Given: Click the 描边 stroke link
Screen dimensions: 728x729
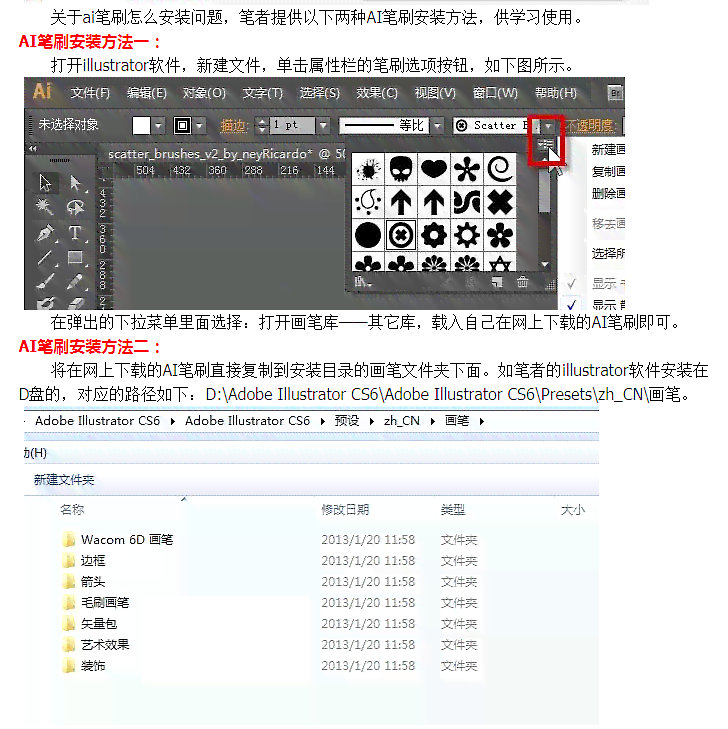Looking at the screenshot, I should pos(234,126).
